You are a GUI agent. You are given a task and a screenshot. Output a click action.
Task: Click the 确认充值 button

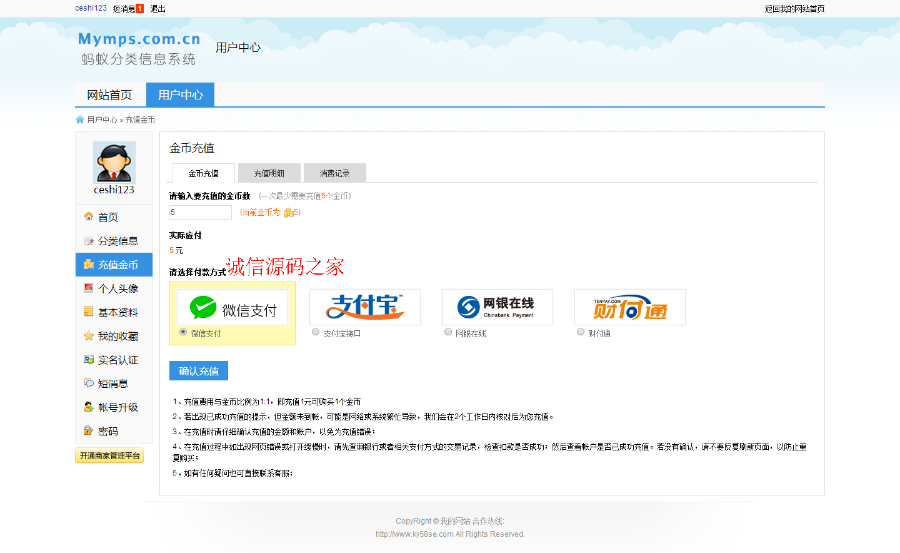coord(199,371)
